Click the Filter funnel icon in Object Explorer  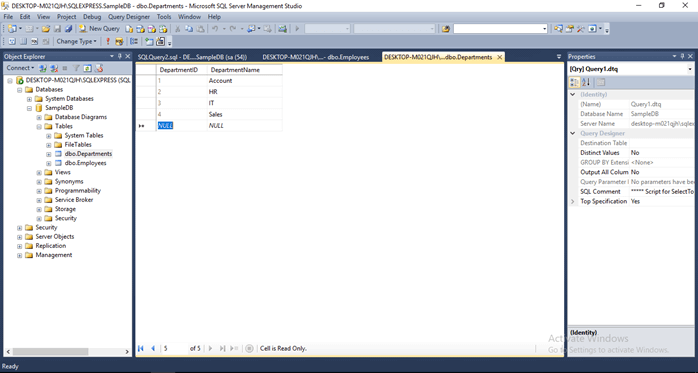[x=76, y=68]
